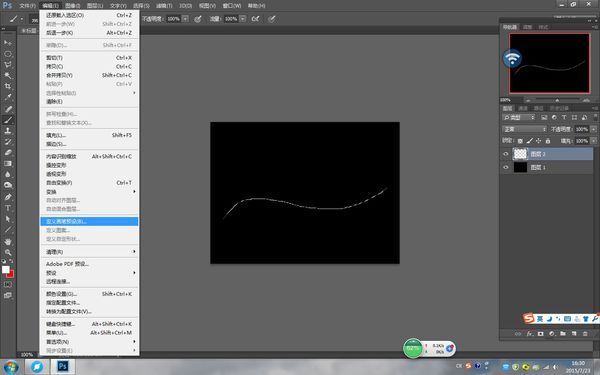
Task: Select the Clone Stamp tool
Action: pos(8,131)
